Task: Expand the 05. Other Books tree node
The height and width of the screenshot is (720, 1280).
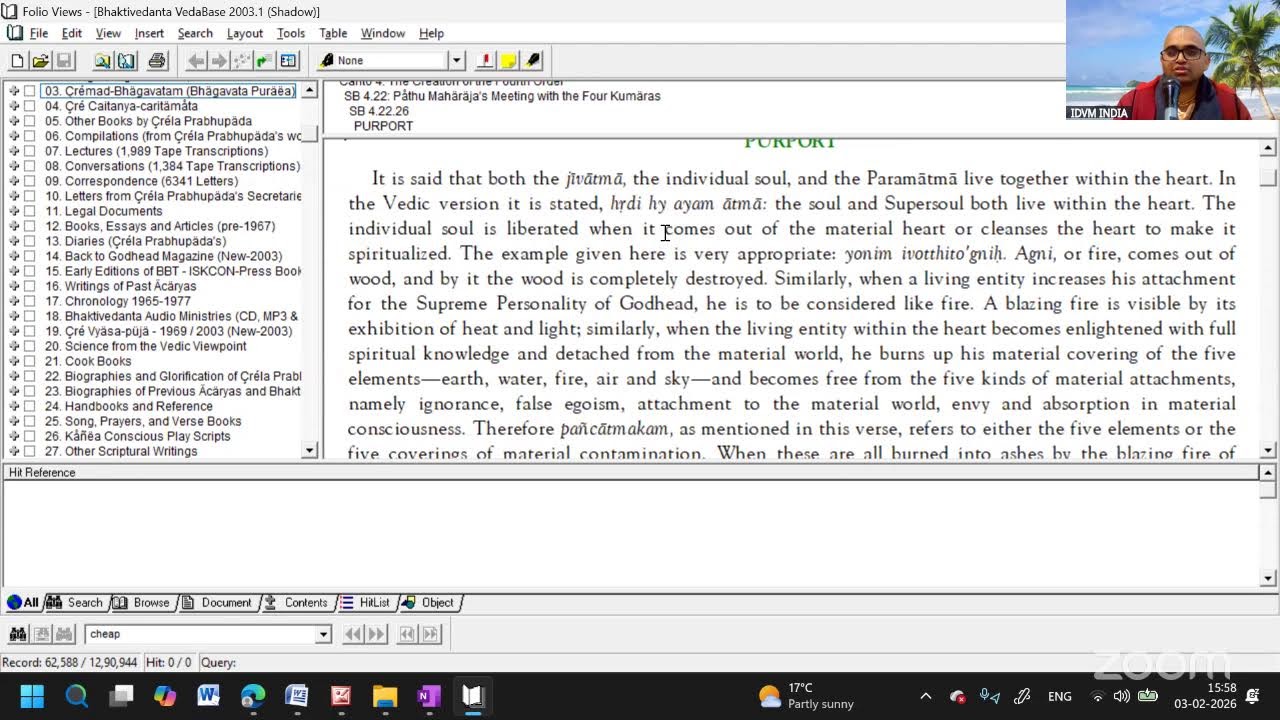Action: (x=14, y=121)
